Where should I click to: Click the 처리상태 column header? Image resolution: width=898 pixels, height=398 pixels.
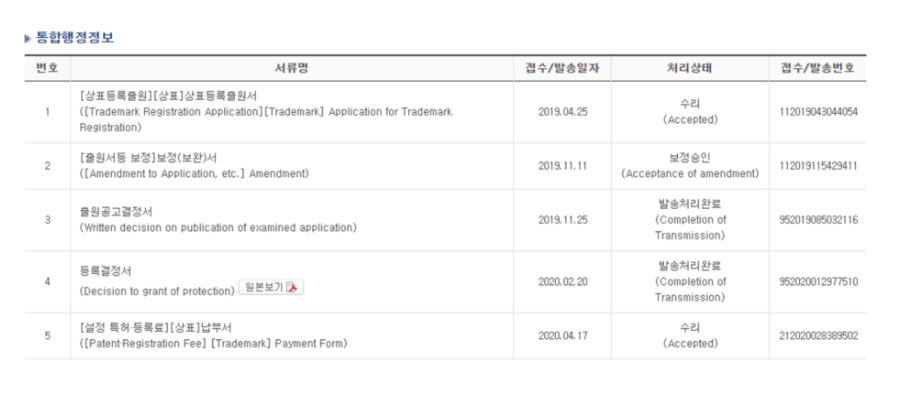[x=690, y=69]
